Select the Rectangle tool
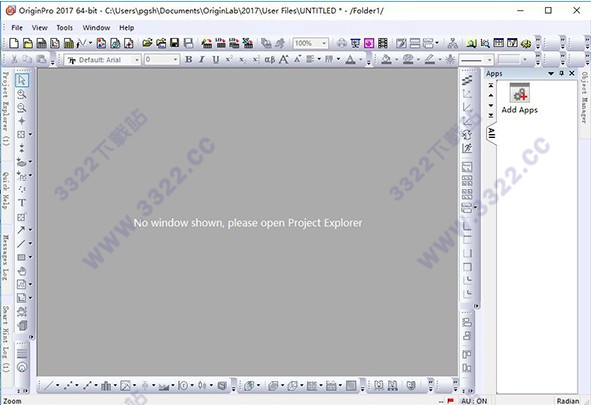 point(21,257)
